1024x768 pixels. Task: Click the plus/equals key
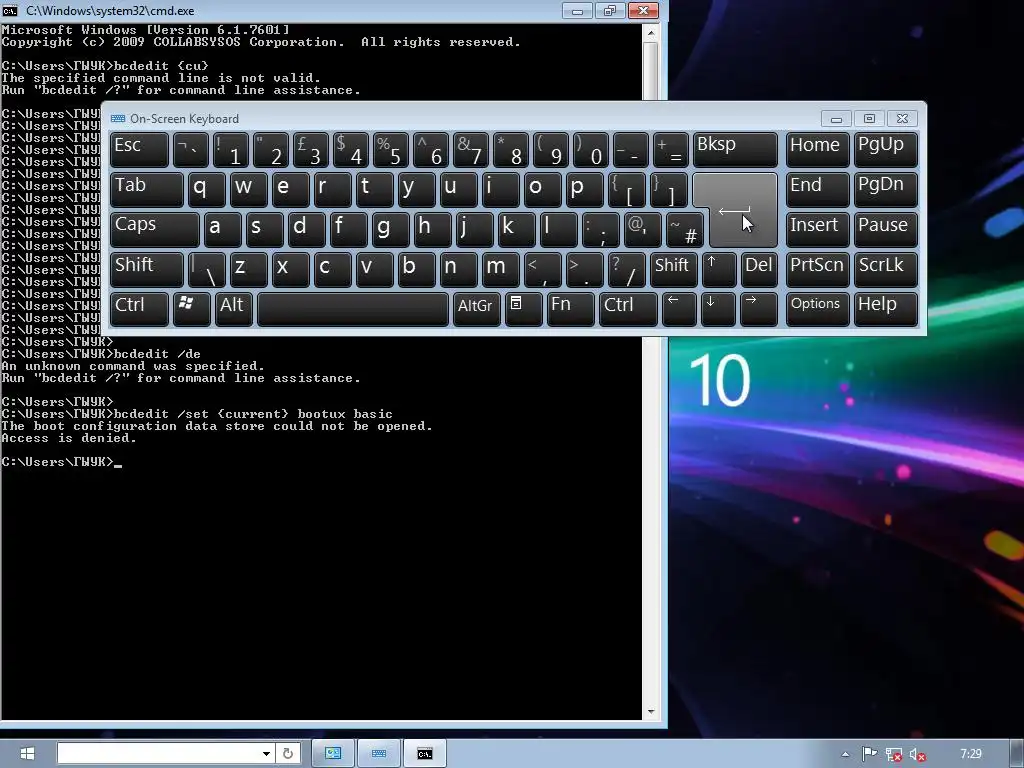[671, 150]
